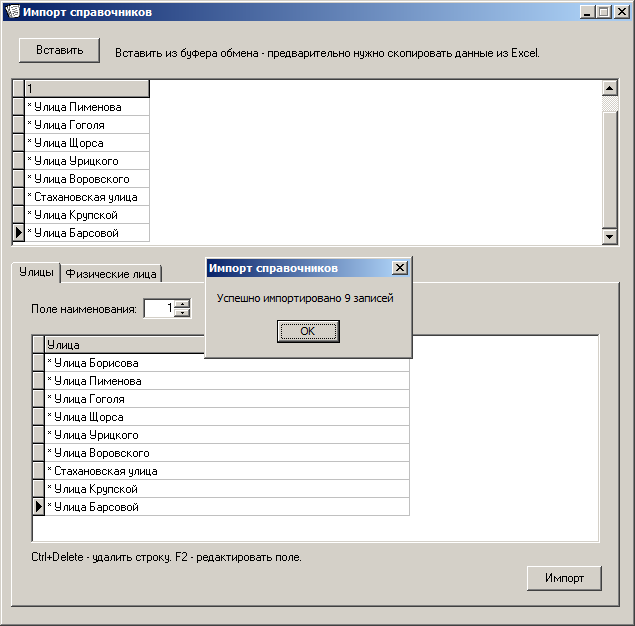This screenshot has height=626, width=635.
Task: Select the Улицы tab
Action: click(37, 272)
